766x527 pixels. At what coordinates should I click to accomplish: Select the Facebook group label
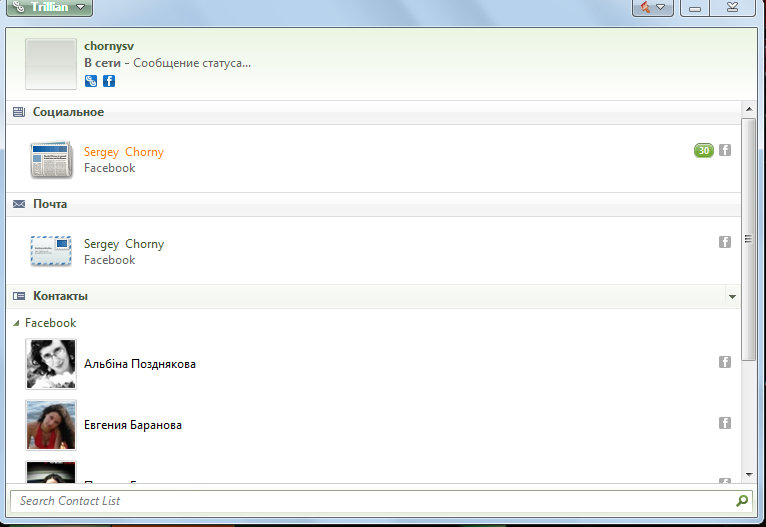click(x=50, y=323)
